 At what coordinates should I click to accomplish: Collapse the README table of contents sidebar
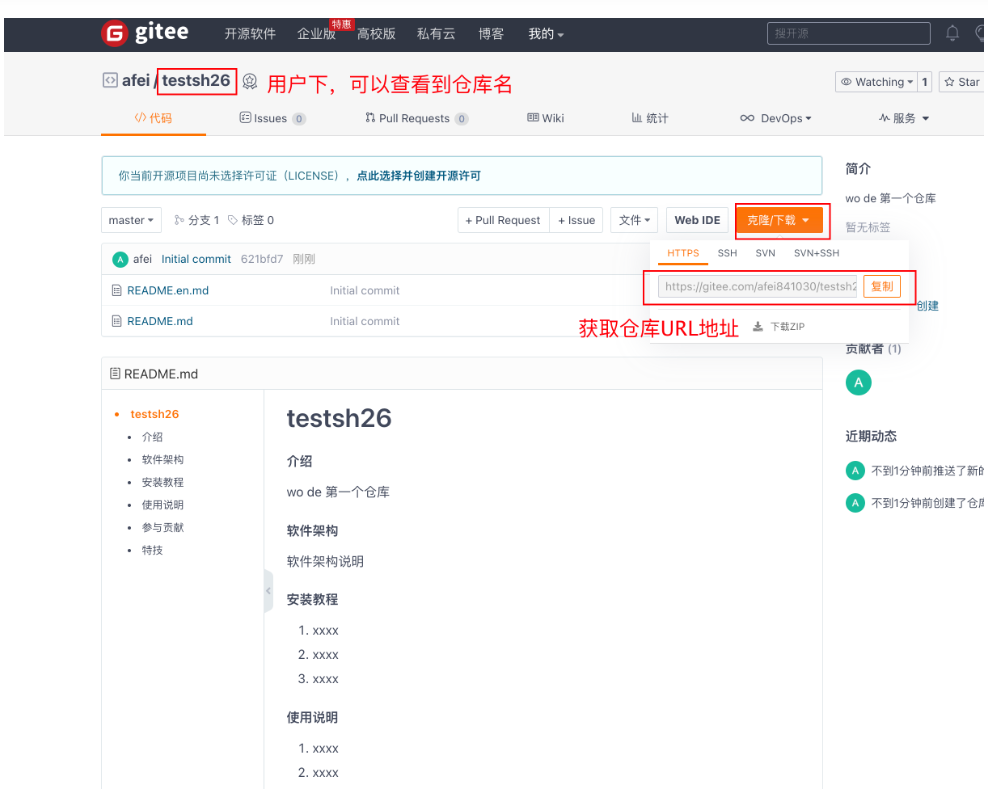[x=268, y=591]
